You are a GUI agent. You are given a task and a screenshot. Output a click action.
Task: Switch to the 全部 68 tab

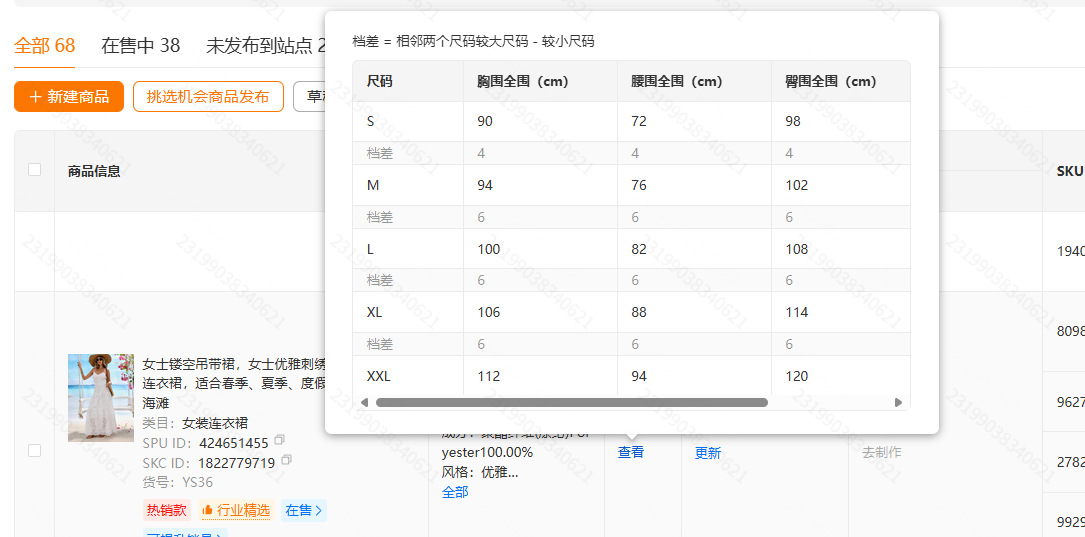tap(44, 46)
